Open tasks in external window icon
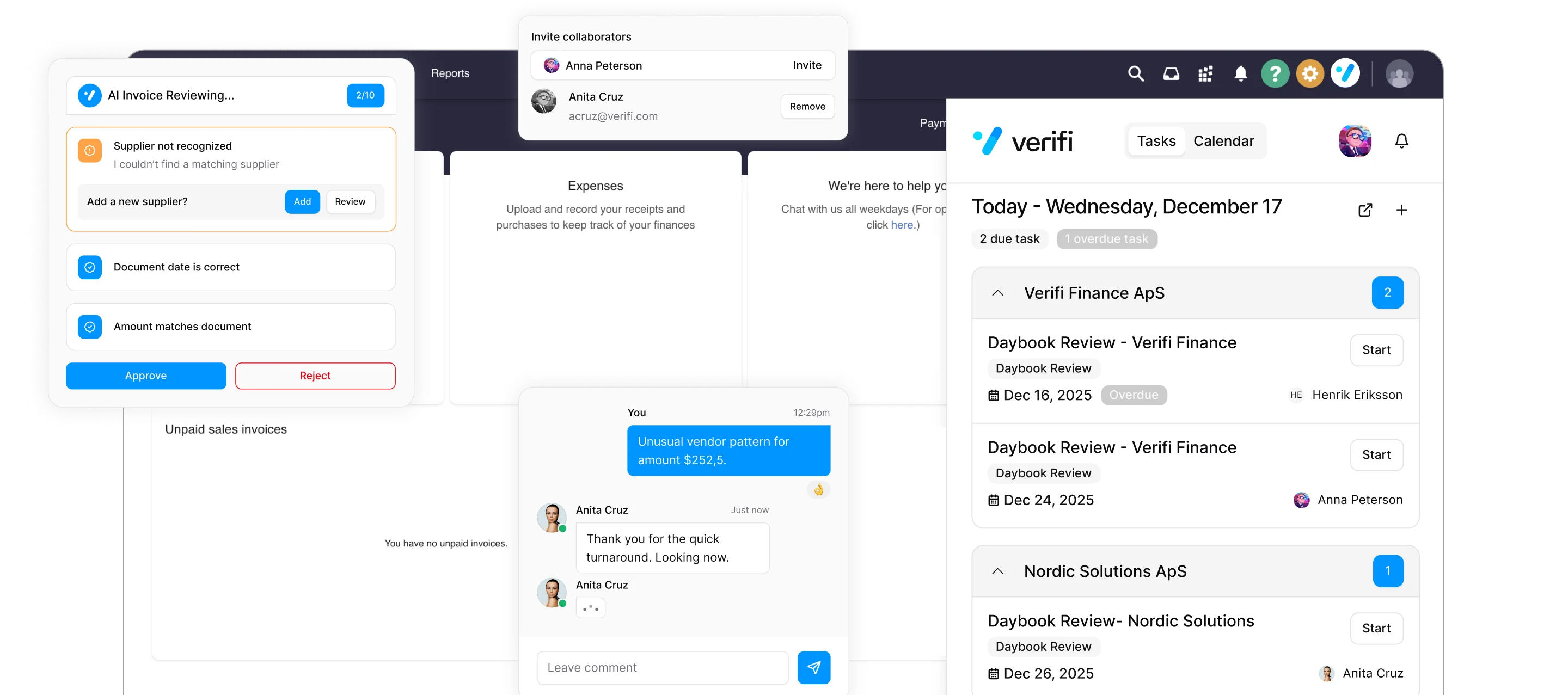Screen dimensions: 1568x695 click(x=1365, y=210)
